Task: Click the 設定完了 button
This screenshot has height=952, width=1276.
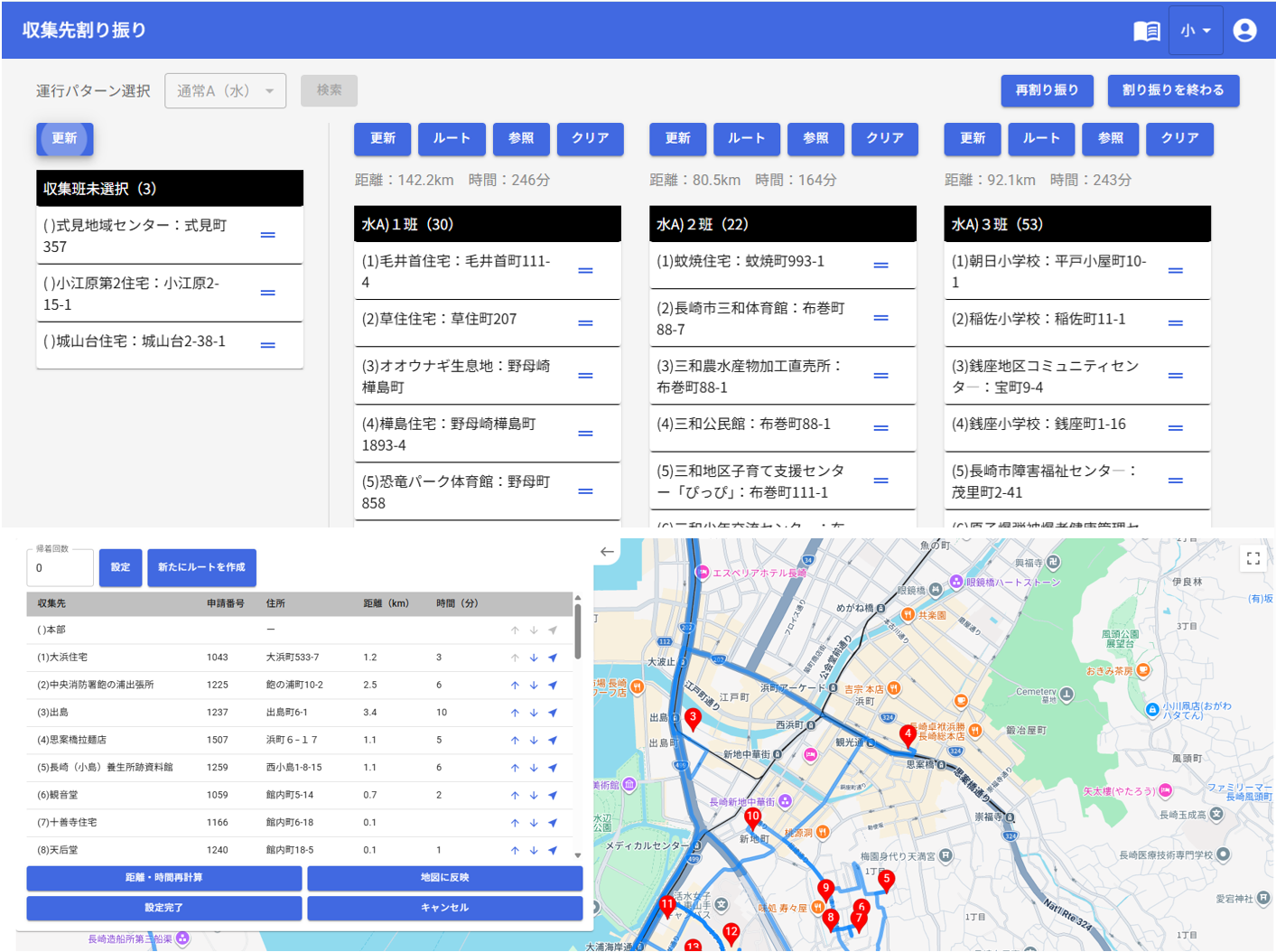Action: click(x=164, y=908)
